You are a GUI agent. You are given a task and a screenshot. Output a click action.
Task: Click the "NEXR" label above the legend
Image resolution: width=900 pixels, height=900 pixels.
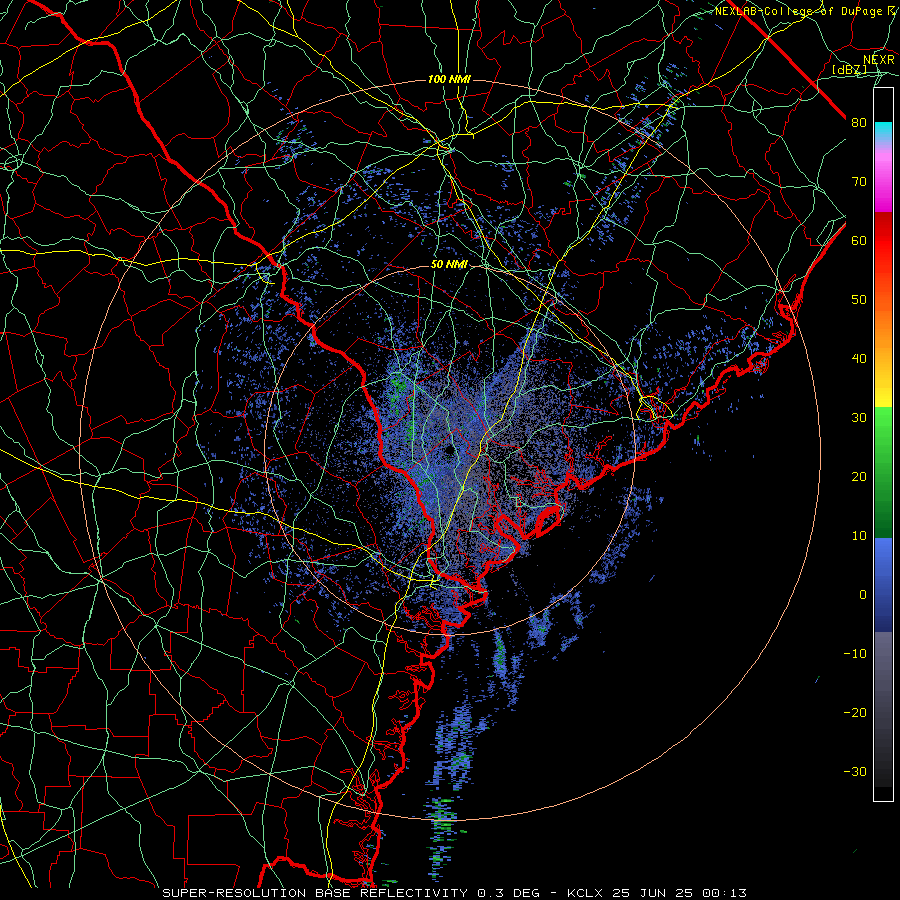878,60
